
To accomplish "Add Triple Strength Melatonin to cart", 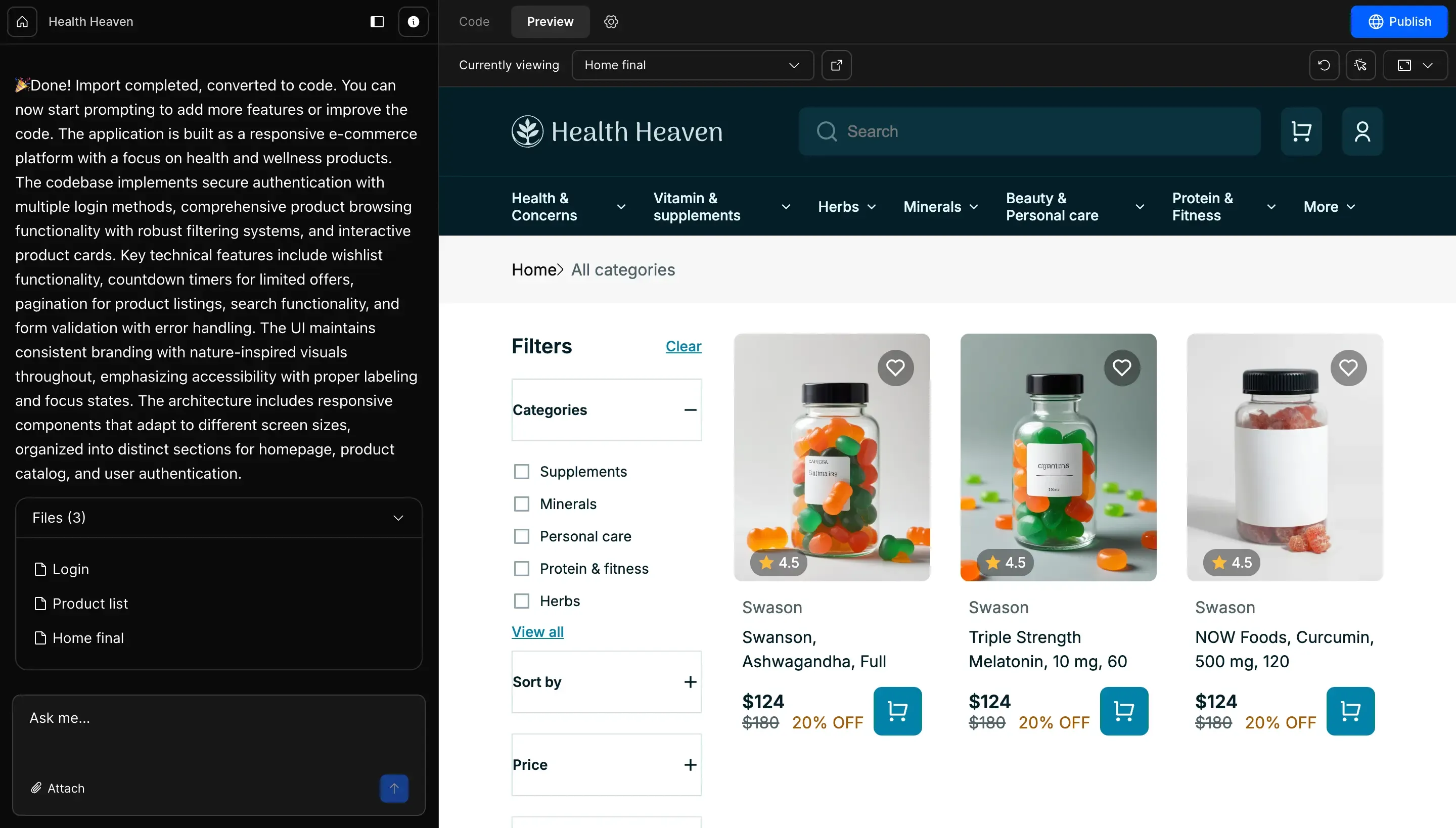I will [1124, 711].
